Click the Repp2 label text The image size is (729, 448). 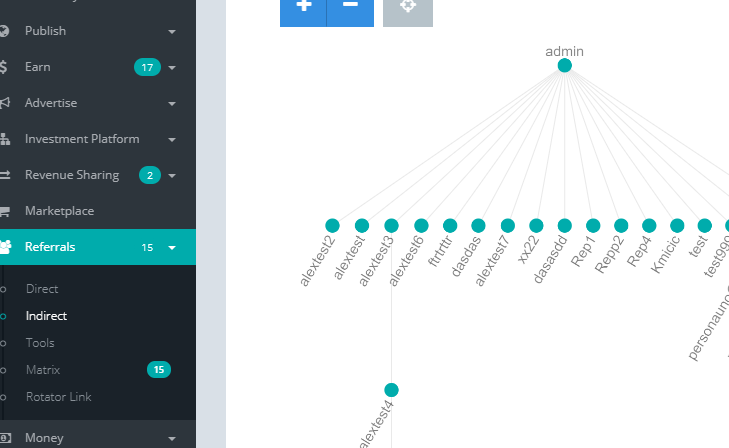pyautogui.click(x=610, y=254)
